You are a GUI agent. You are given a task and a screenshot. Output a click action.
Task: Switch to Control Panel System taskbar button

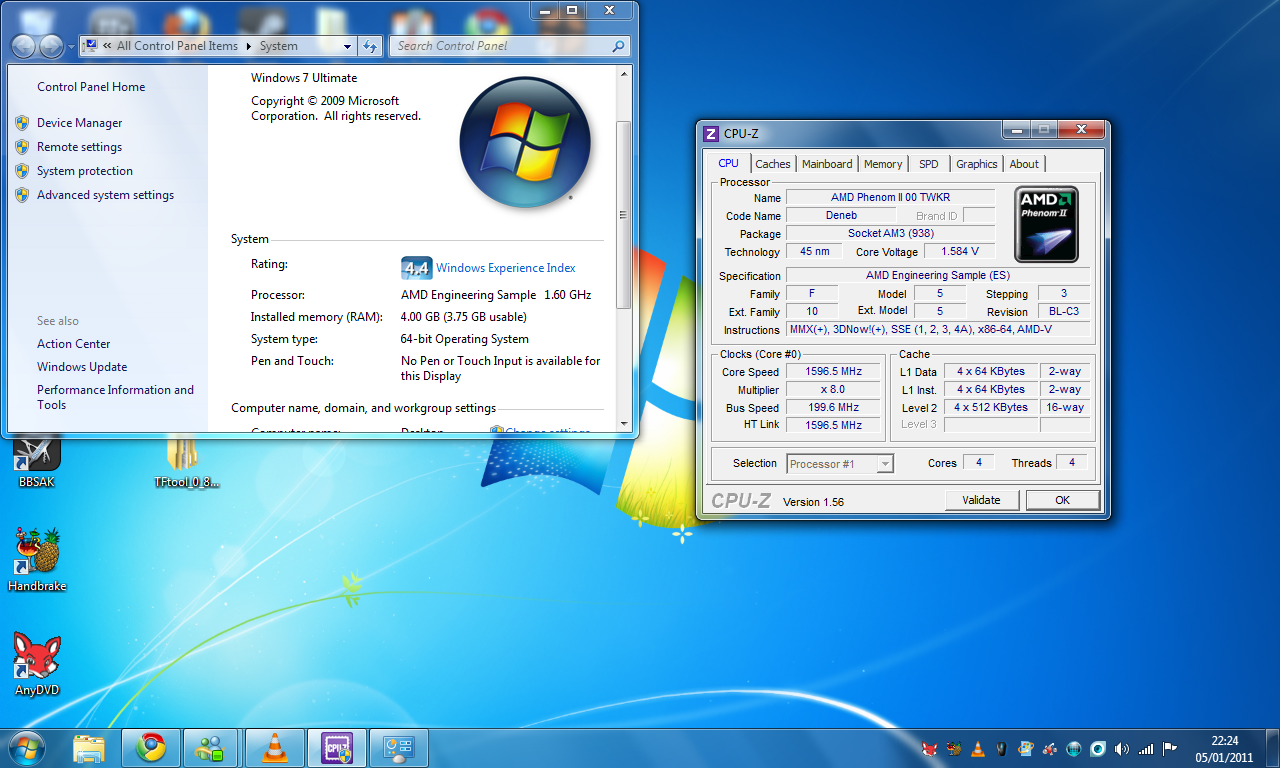tap(398, 748)
